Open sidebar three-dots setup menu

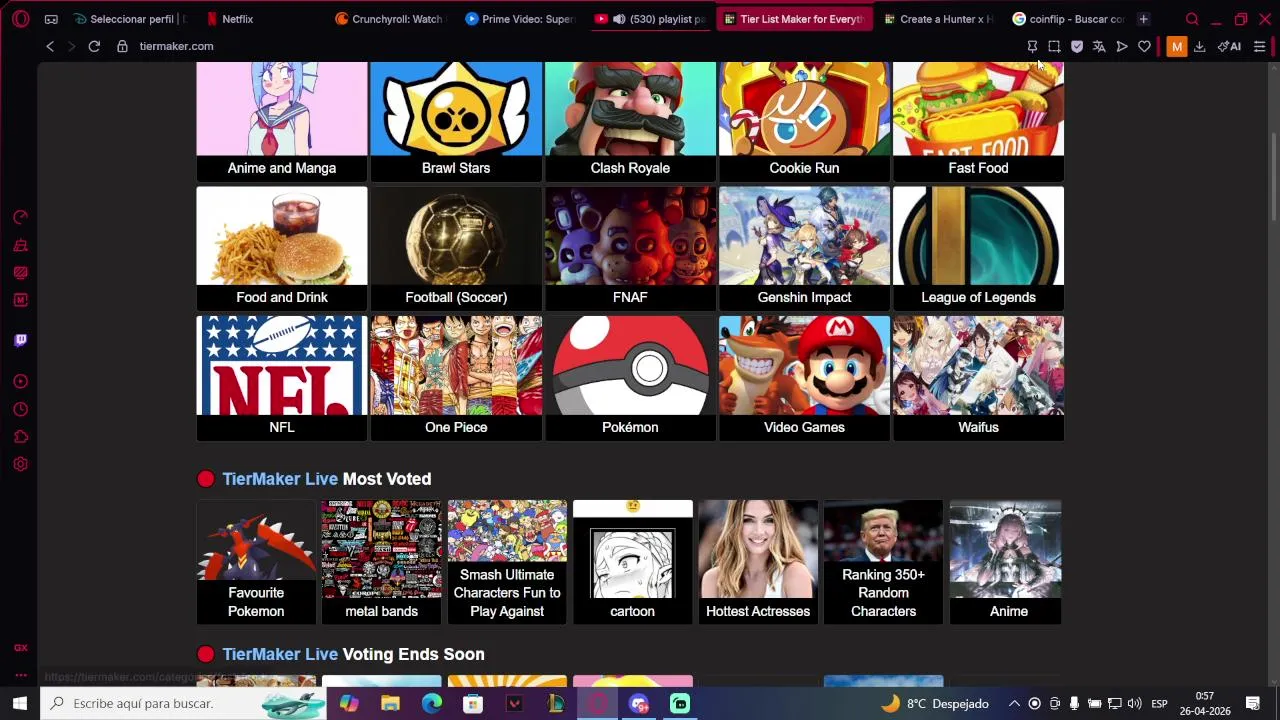click(x=20, y=675)
